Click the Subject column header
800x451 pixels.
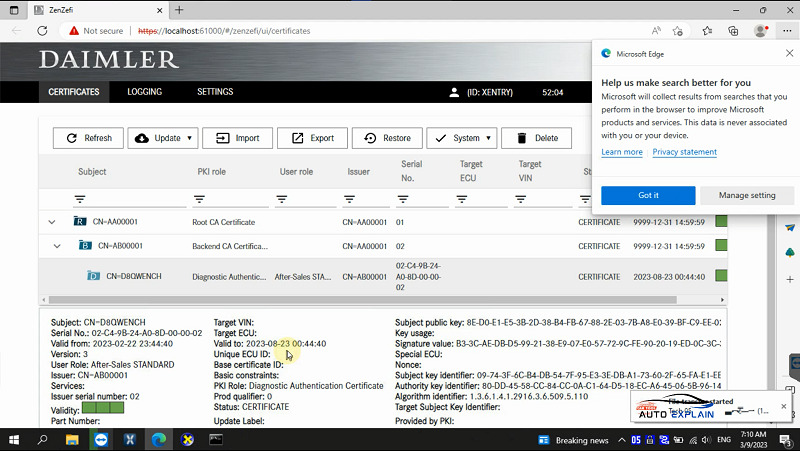pos(92,172)
